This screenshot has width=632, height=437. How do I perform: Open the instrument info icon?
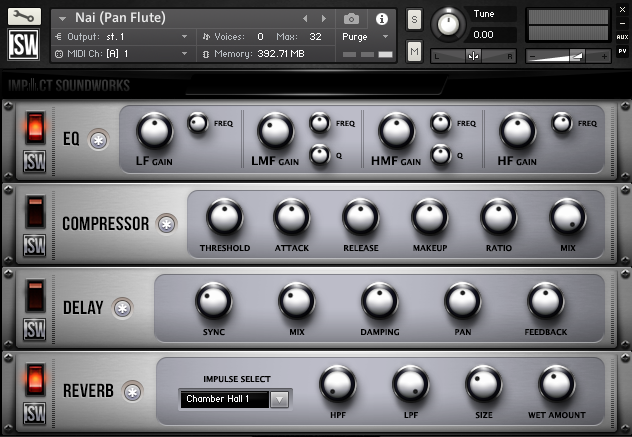[382, 19]
